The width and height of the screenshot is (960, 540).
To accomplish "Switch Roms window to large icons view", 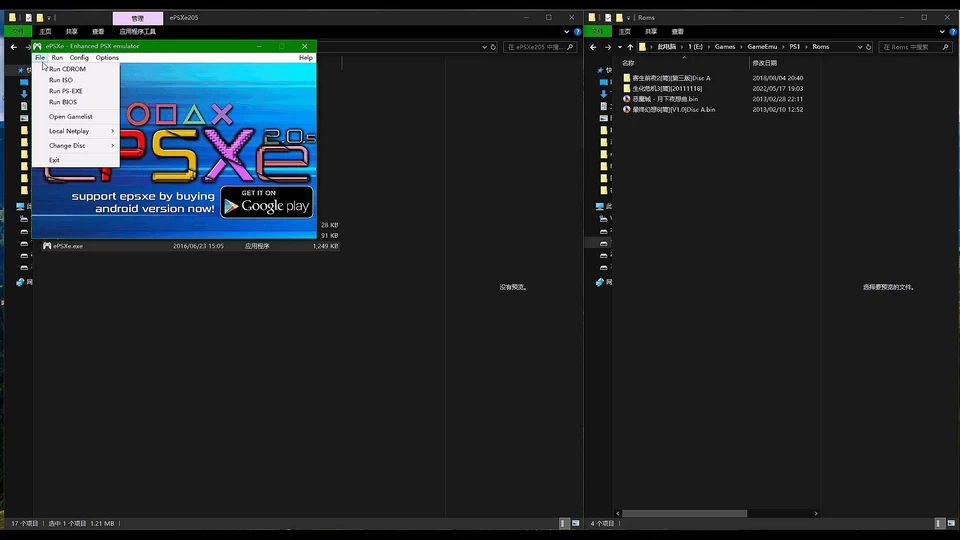I will tap(951, 523).
